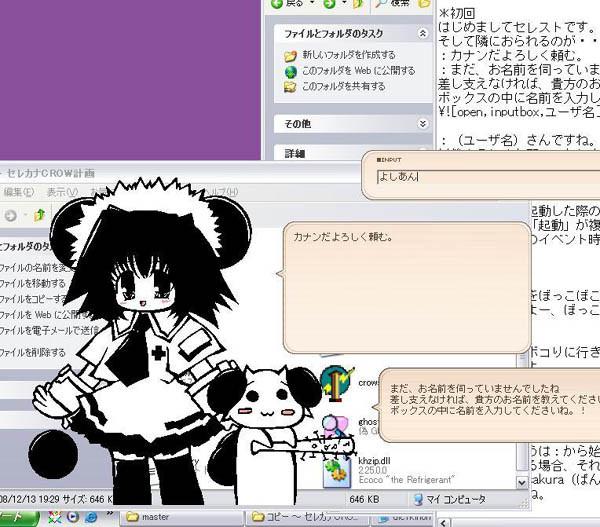Click 646 KB in the status bar

point(364,499)
